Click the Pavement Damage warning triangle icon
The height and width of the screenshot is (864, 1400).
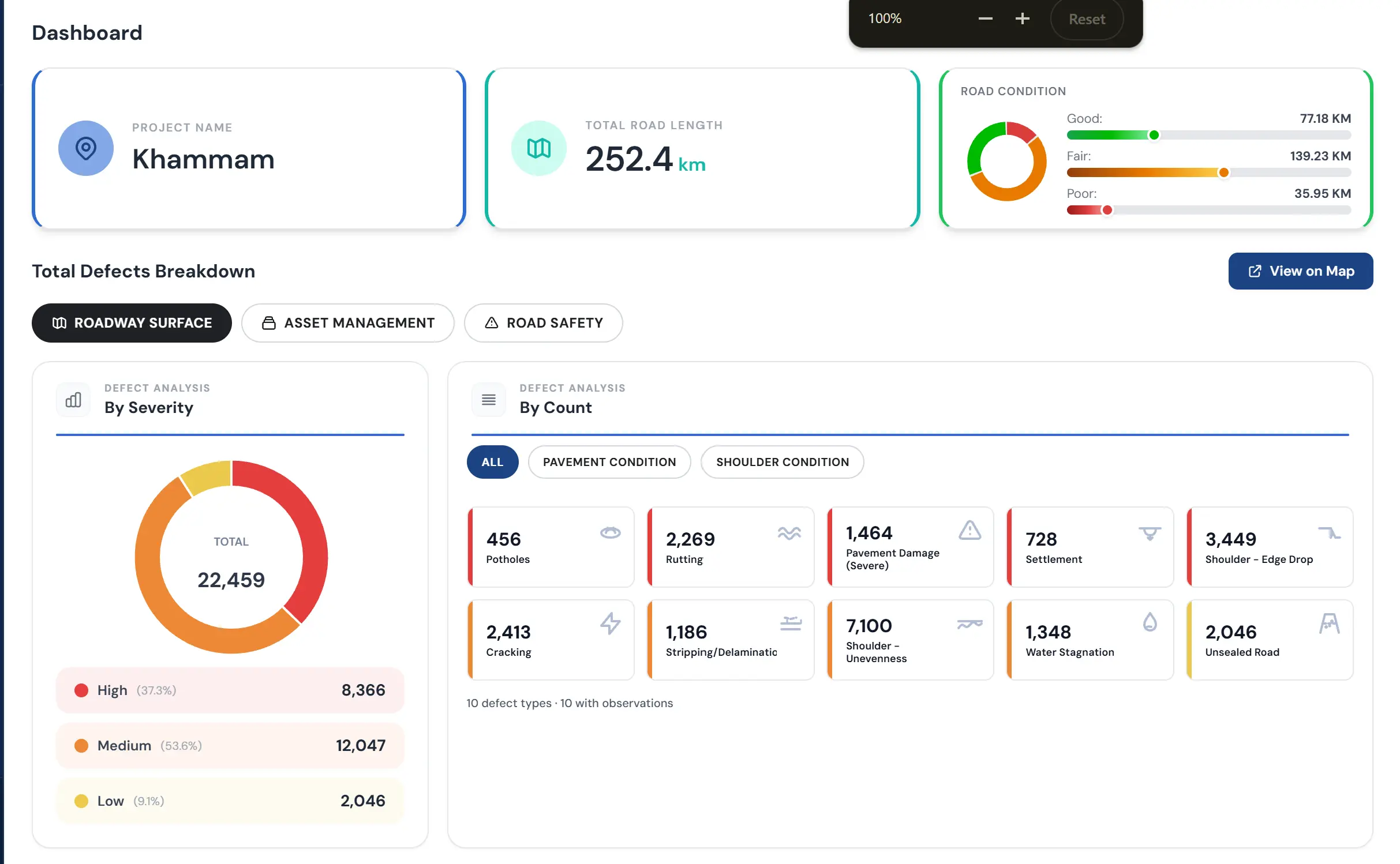(x=969, y=530)
